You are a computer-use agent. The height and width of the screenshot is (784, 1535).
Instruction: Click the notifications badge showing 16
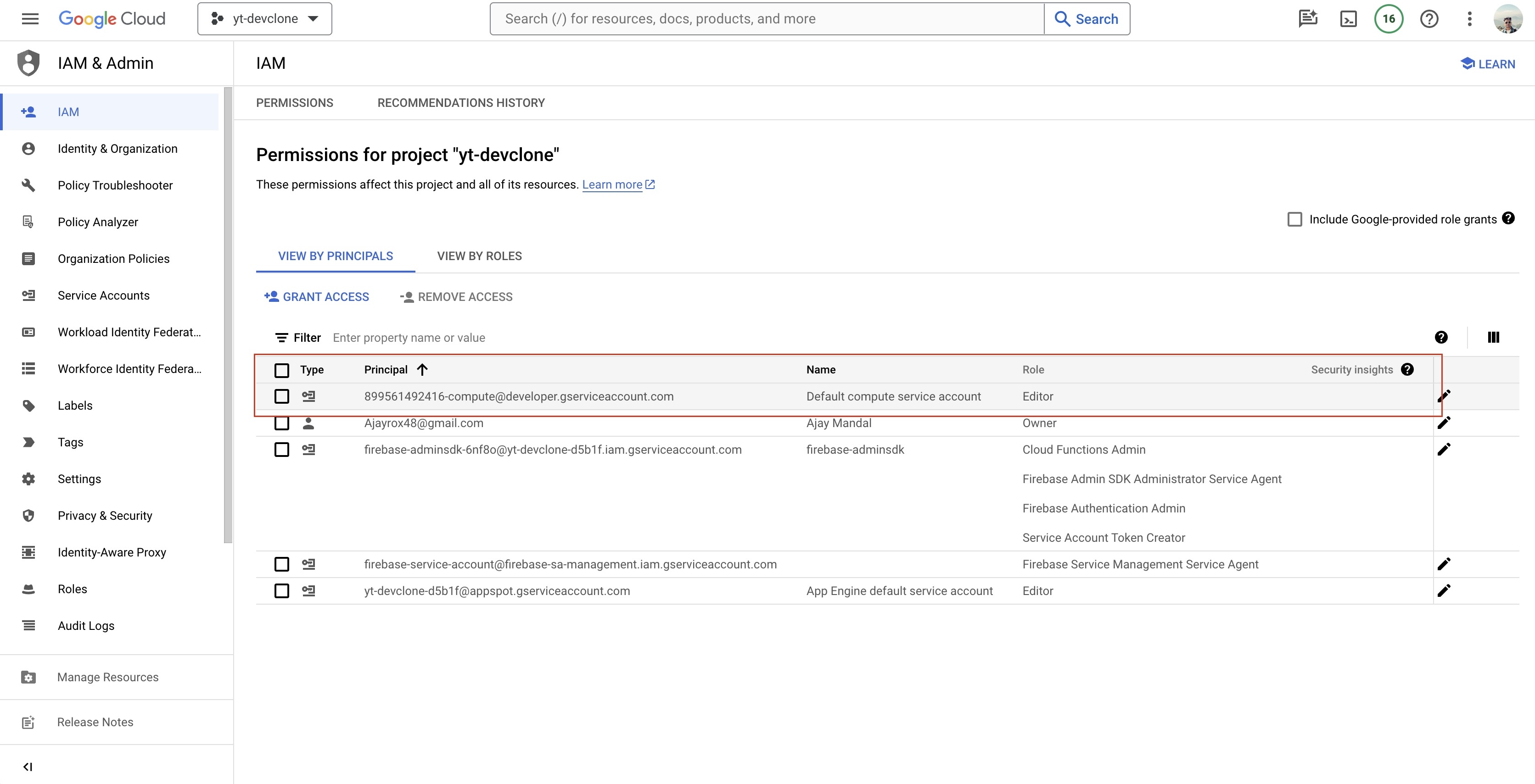click(1389, 19)
